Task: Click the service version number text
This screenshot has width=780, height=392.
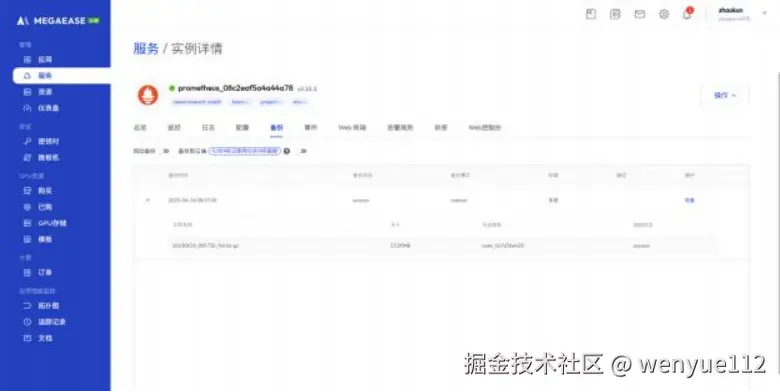Action: coord(307,89)
